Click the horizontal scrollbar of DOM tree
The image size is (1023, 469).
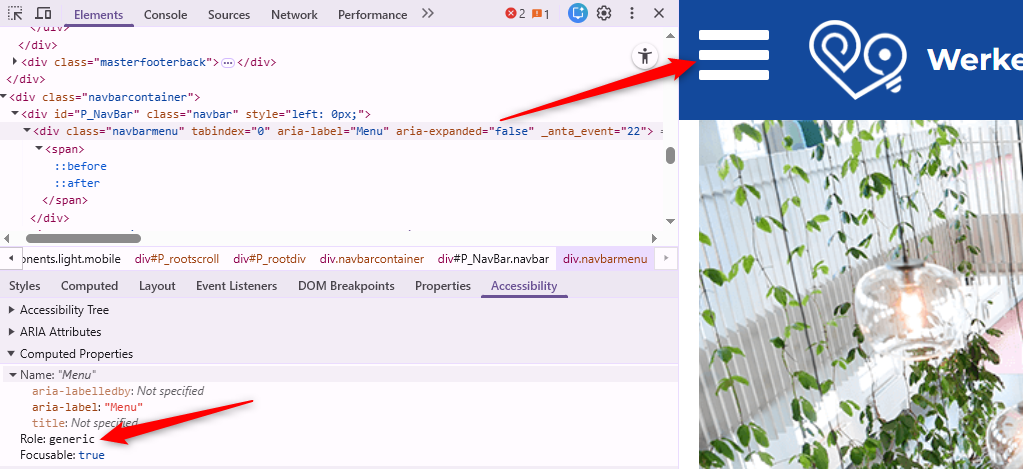pos(83,239)
